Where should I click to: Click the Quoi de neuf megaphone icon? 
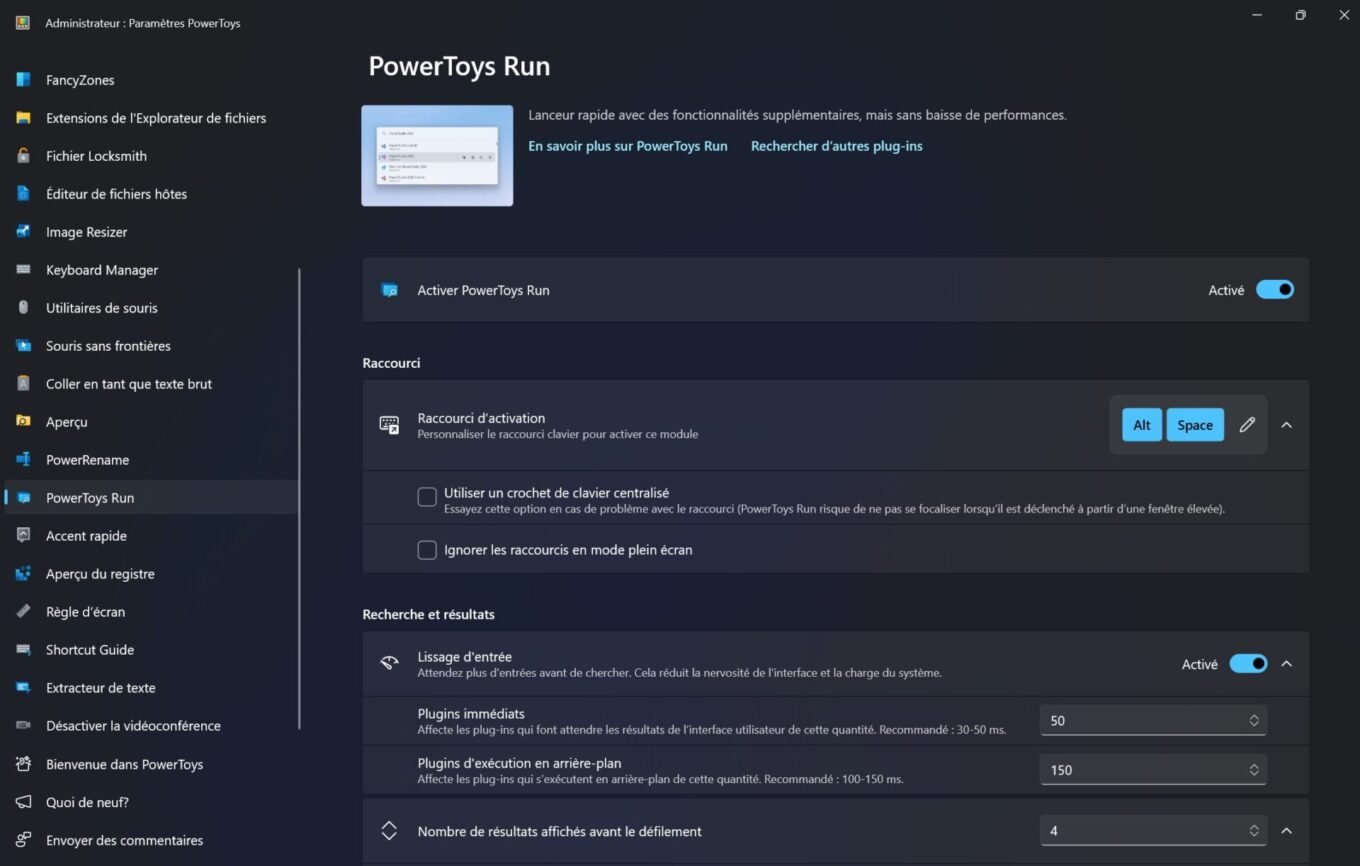coord(23,802)
